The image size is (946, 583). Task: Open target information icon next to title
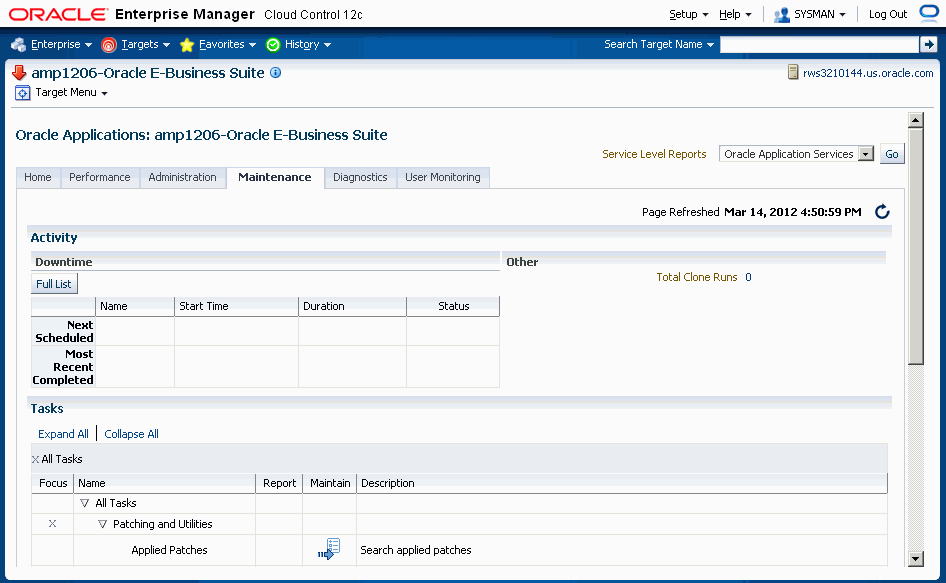coord(276,73)
